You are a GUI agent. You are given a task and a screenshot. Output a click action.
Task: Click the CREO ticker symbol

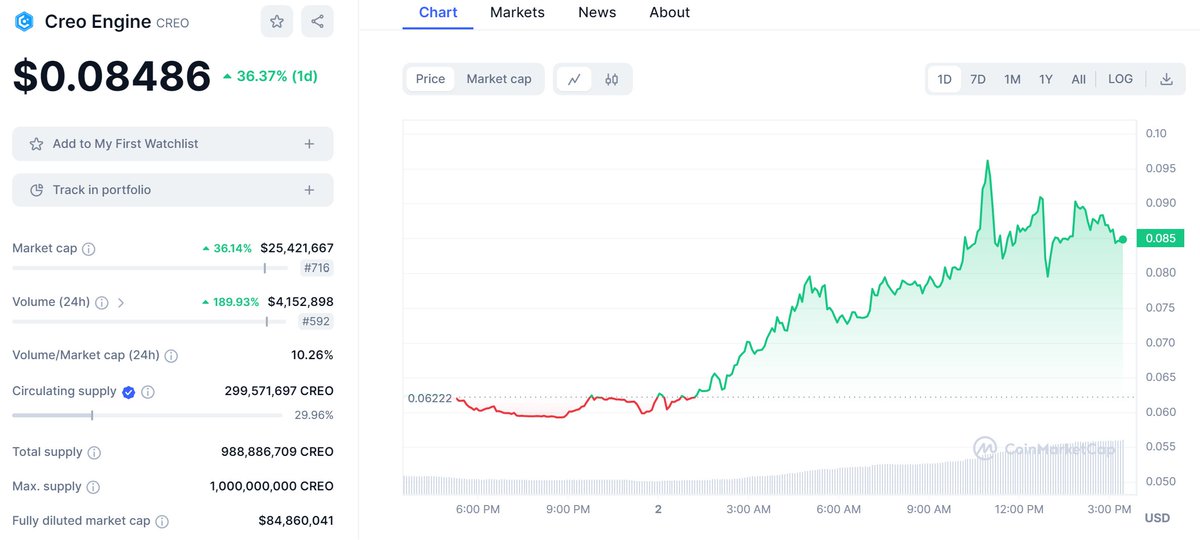pyautogui.click(x=172, y=23)
